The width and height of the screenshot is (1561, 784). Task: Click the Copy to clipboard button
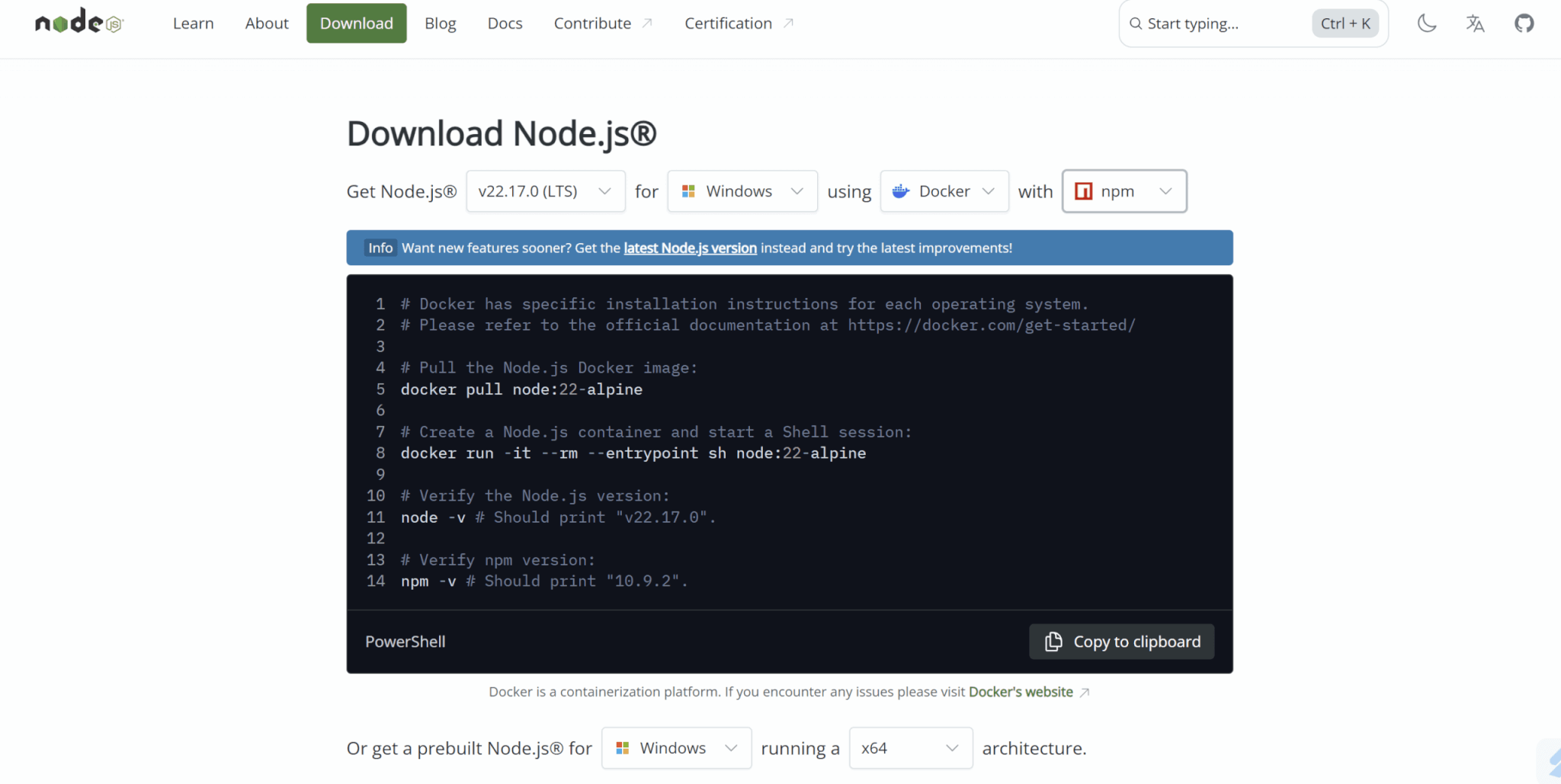coord(1121,642)
